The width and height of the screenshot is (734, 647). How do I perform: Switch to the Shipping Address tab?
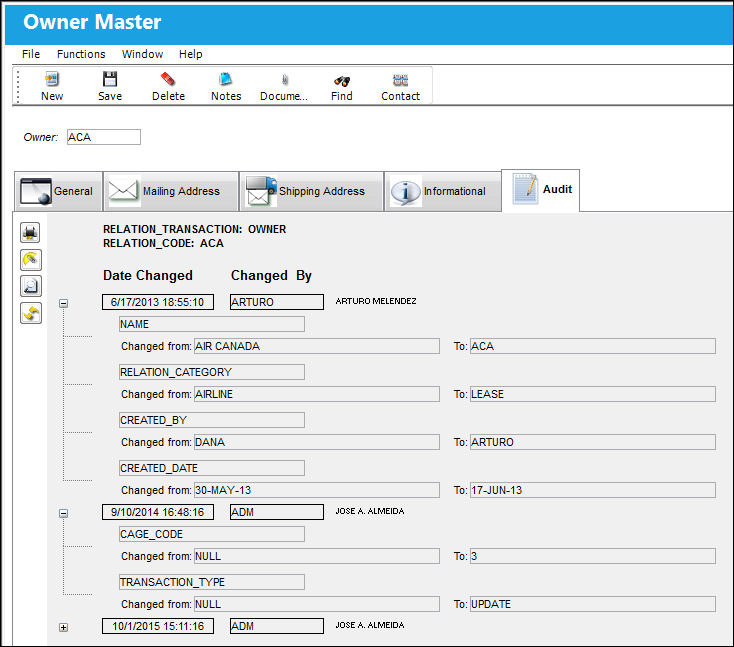point(312,191)
